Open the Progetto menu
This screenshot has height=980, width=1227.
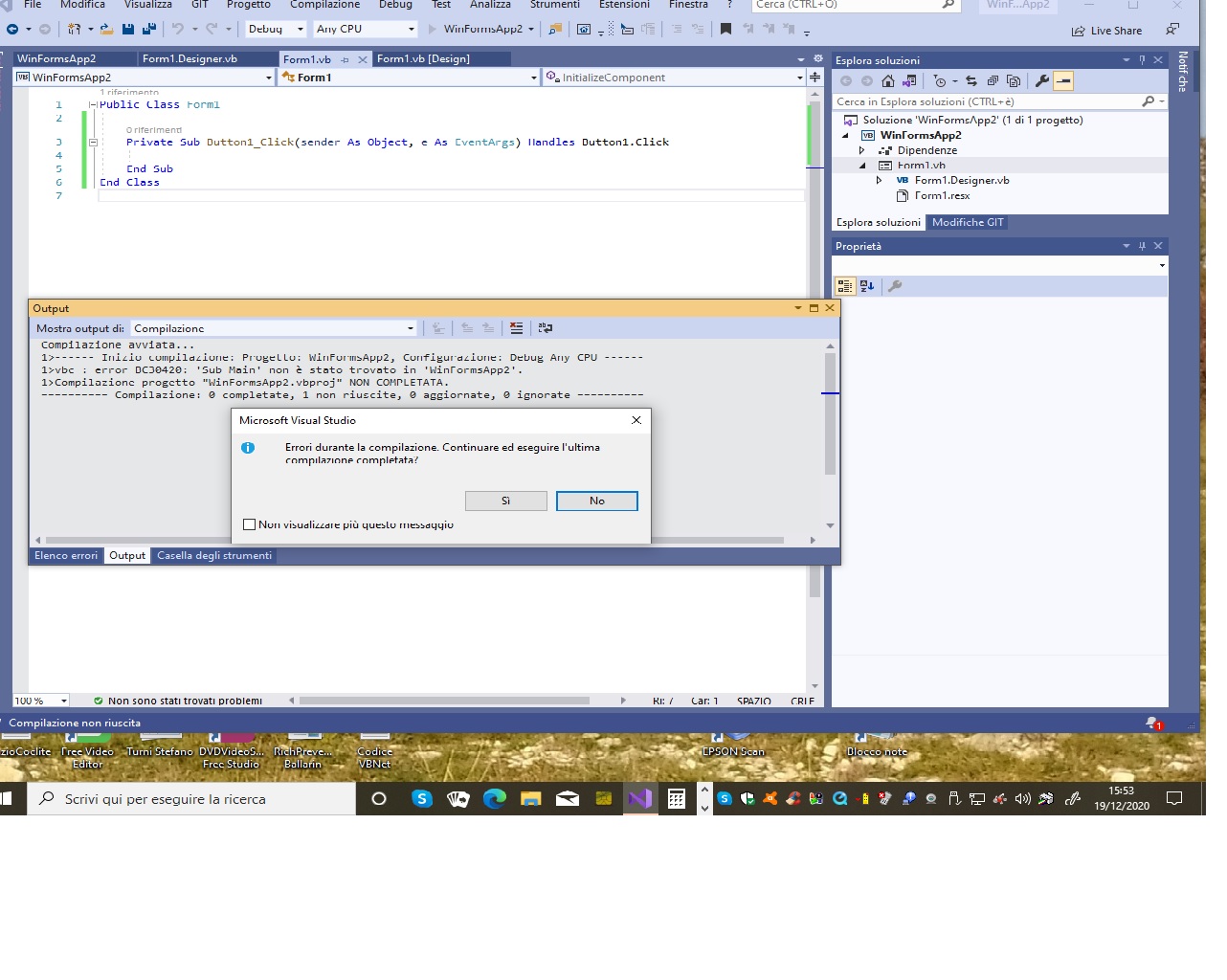pos(249,5)
